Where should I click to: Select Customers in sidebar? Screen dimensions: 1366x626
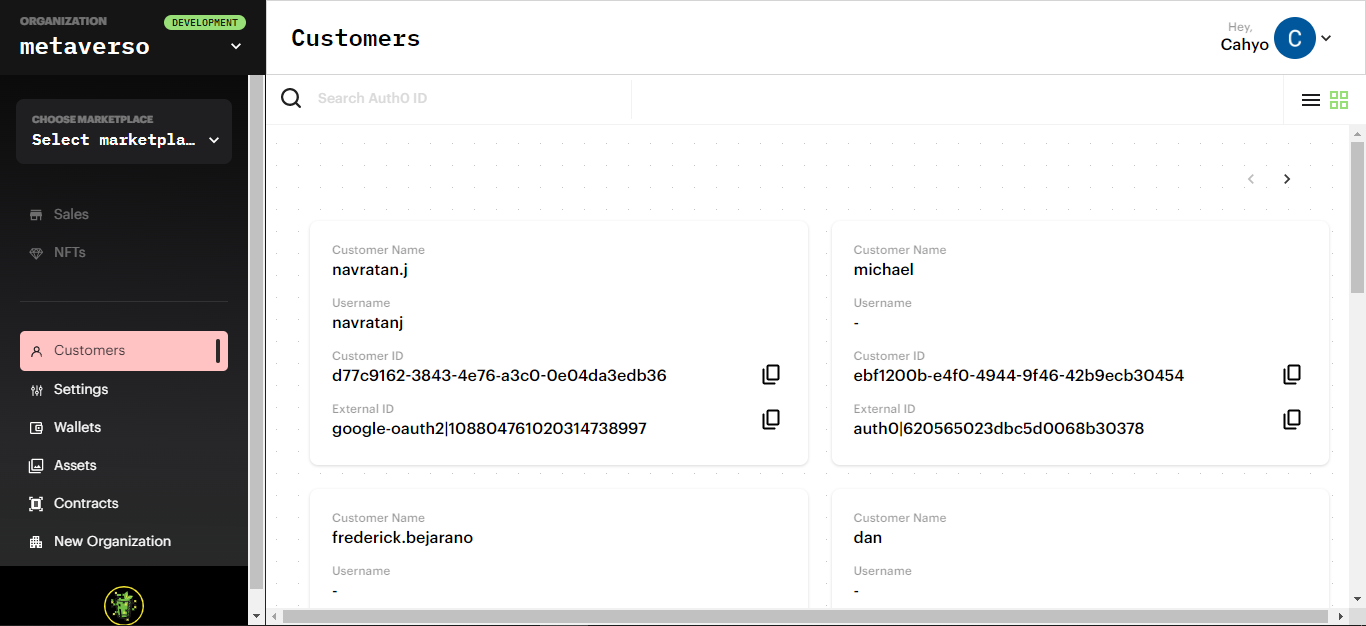pos(124,351)
